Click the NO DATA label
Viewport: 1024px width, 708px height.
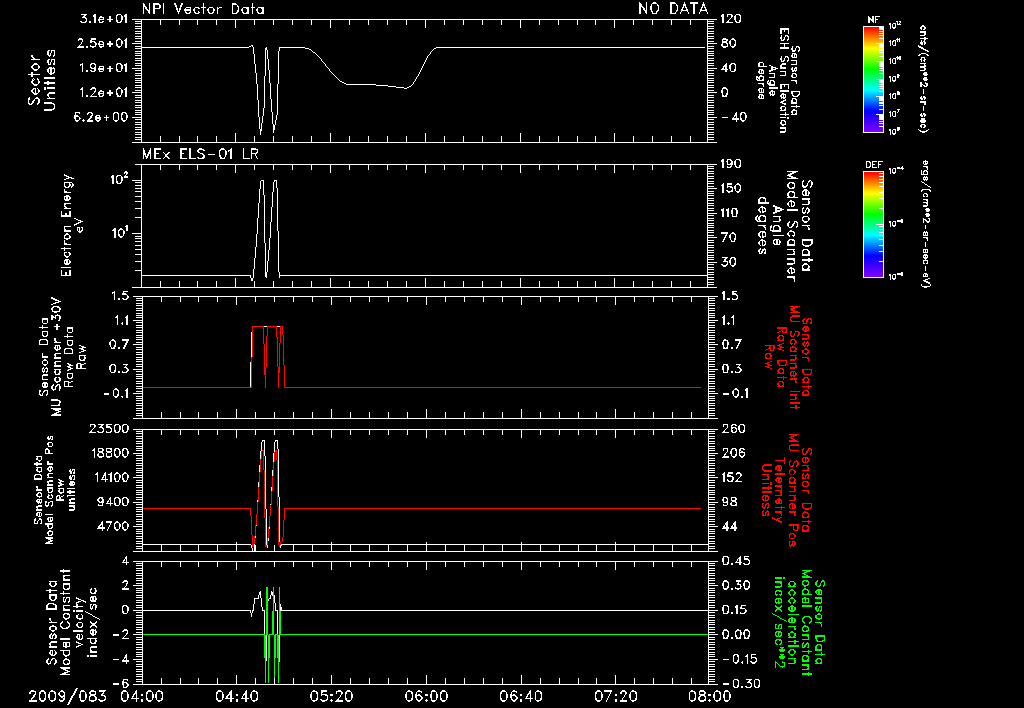[673, 8]
